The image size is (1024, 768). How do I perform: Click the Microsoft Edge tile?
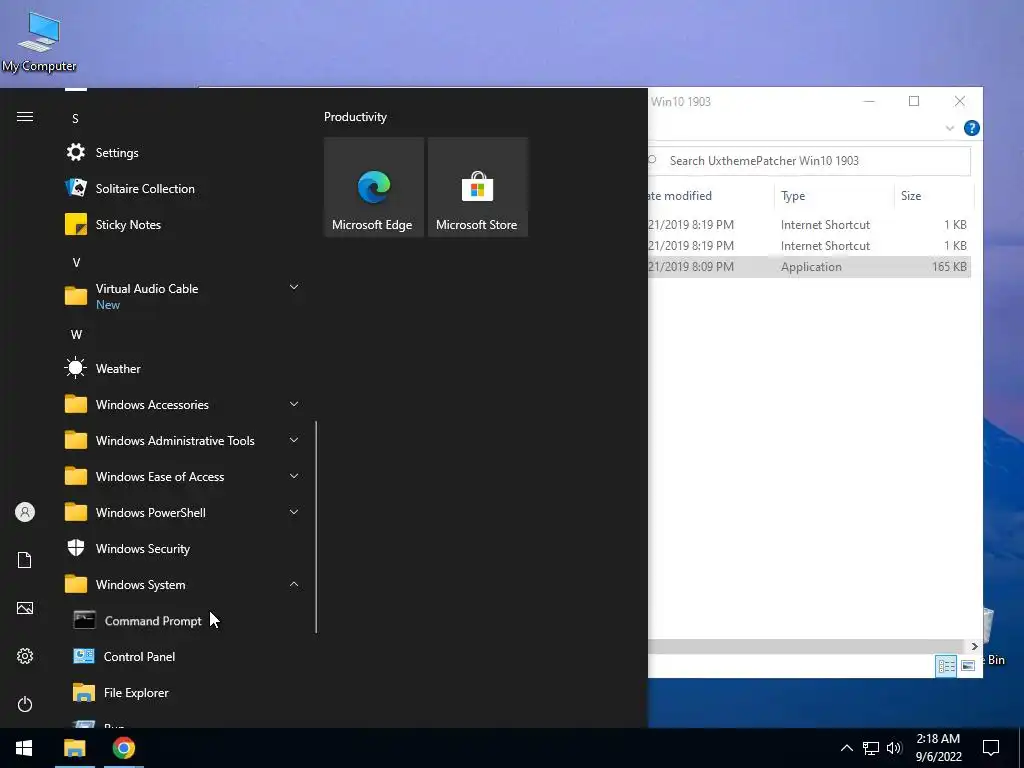[374, 187]
